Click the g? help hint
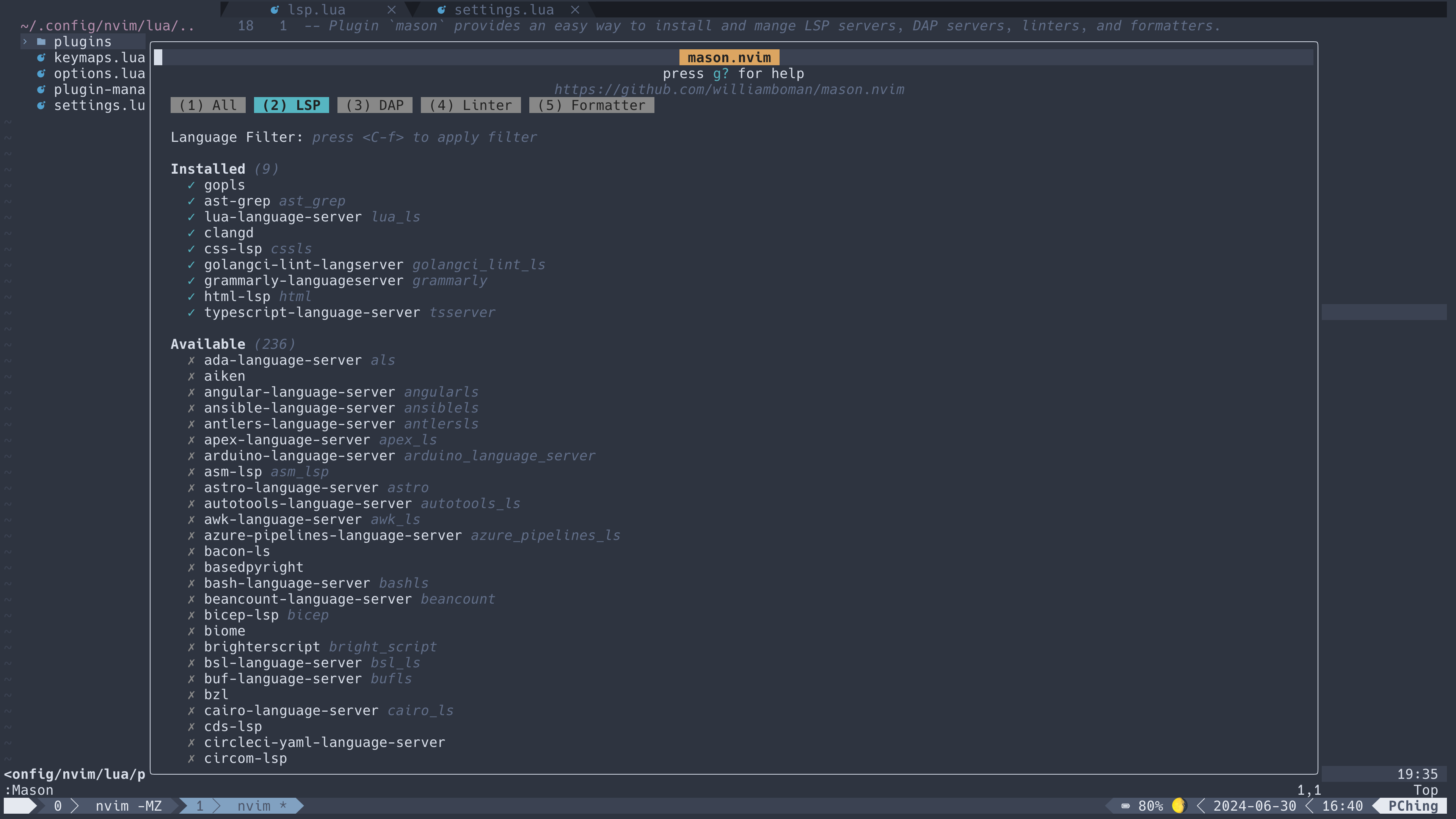Image resolution: width=1456 pixels, height=819 pixels. (721, 74)
